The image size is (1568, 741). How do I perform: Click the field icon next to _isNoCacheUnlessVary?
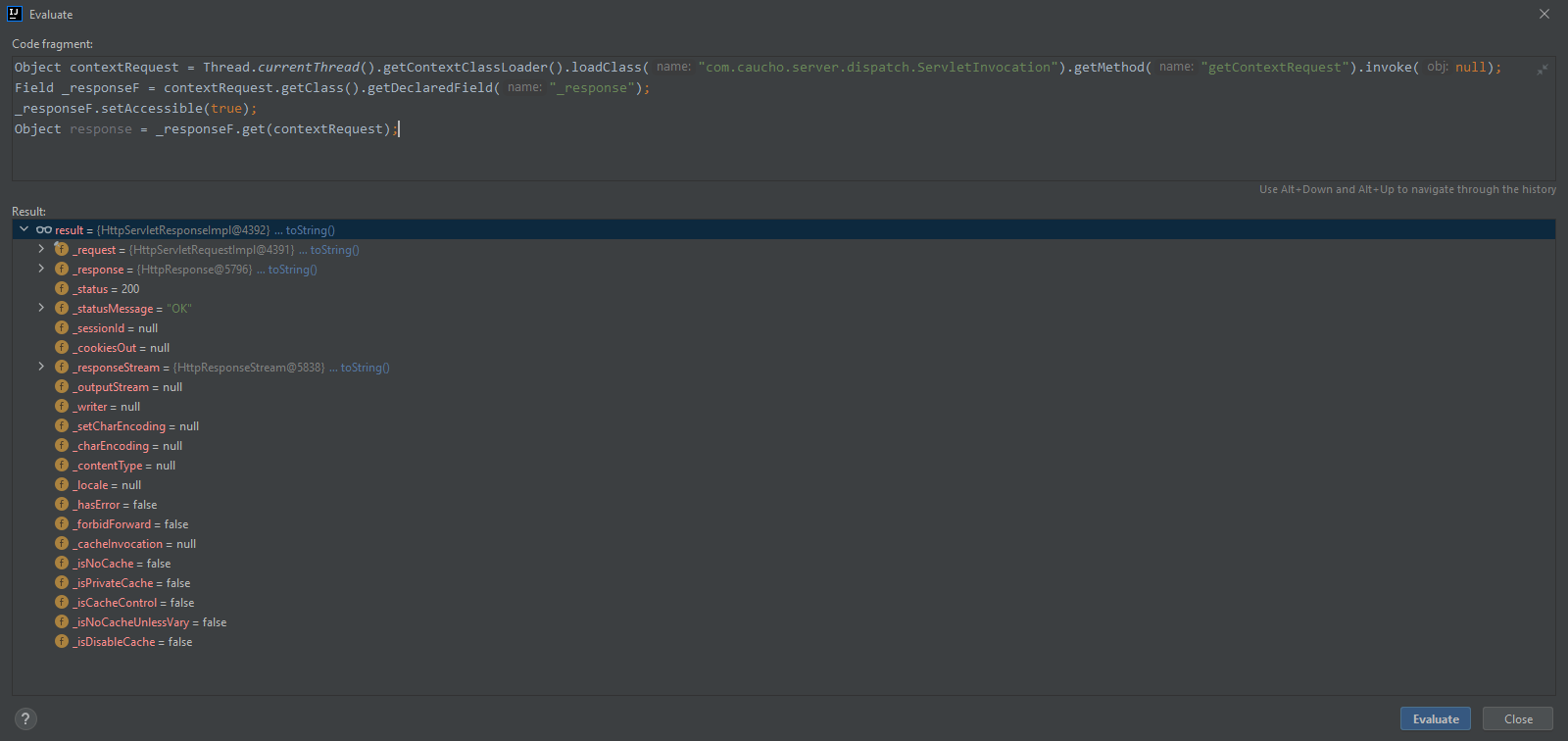[62, 621]
